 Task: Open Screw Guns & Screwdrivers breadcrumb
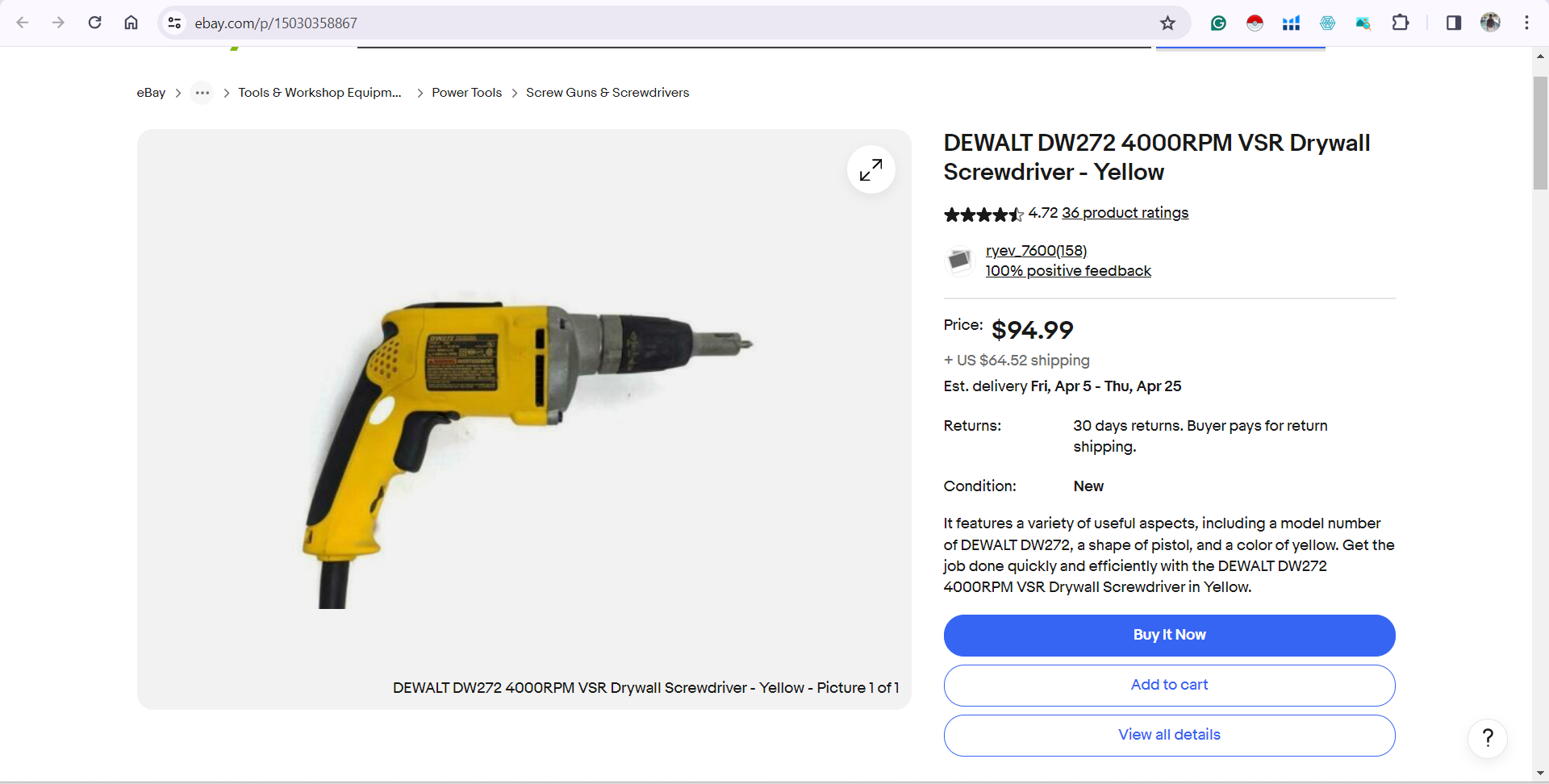(x=607, y=93)
